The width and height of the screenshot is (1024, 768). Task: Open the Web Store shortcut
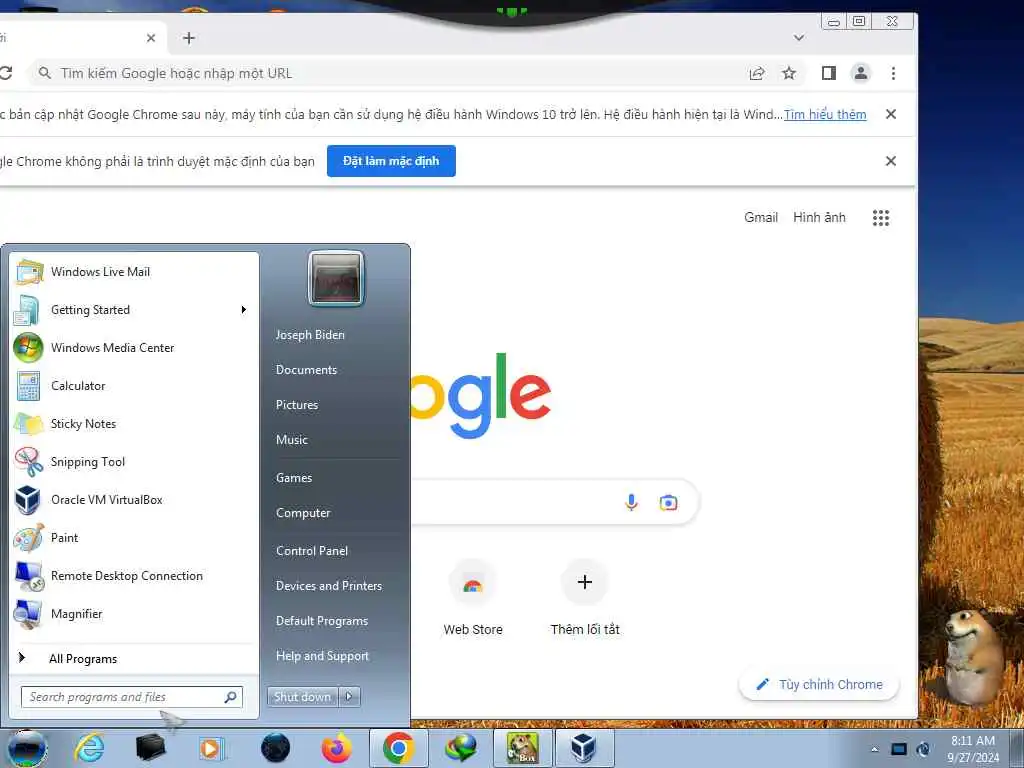[x=473, y=599]
